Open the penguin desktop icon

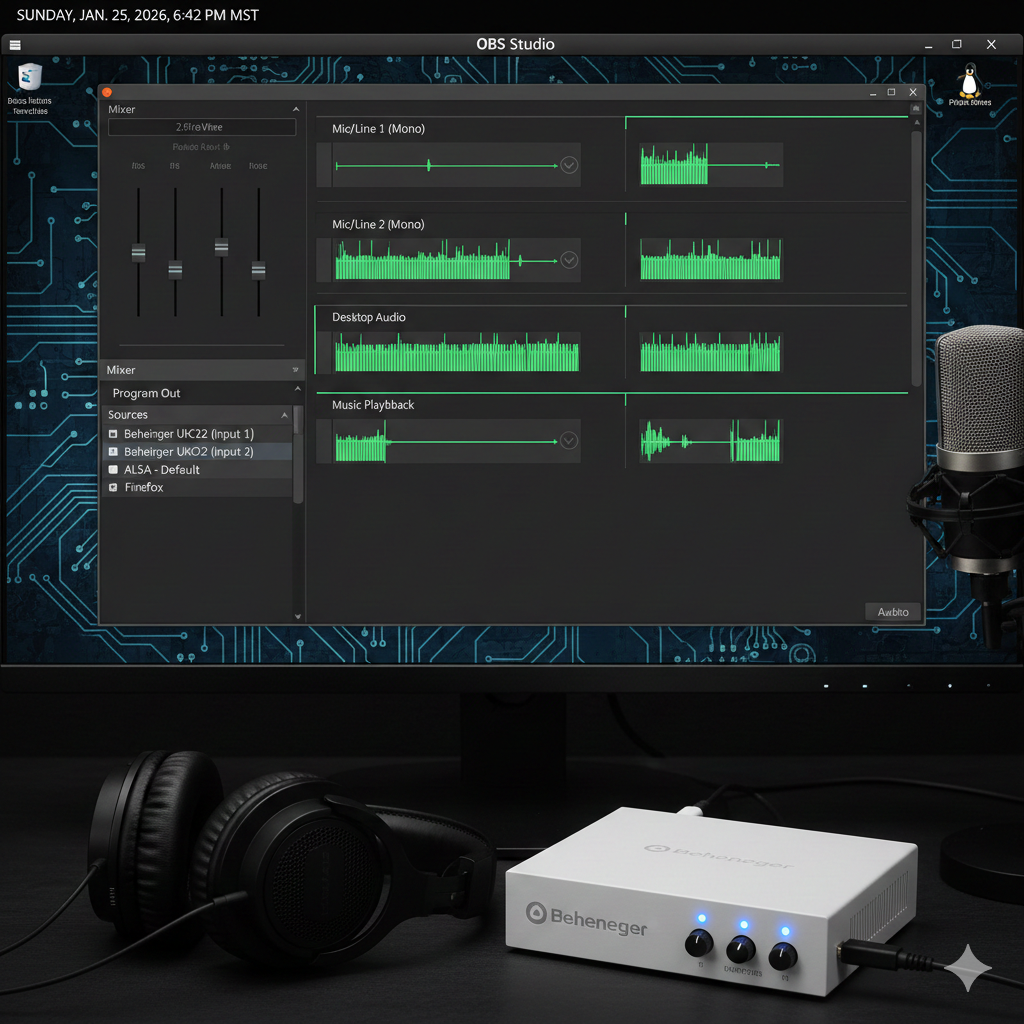tap(968, 80)
